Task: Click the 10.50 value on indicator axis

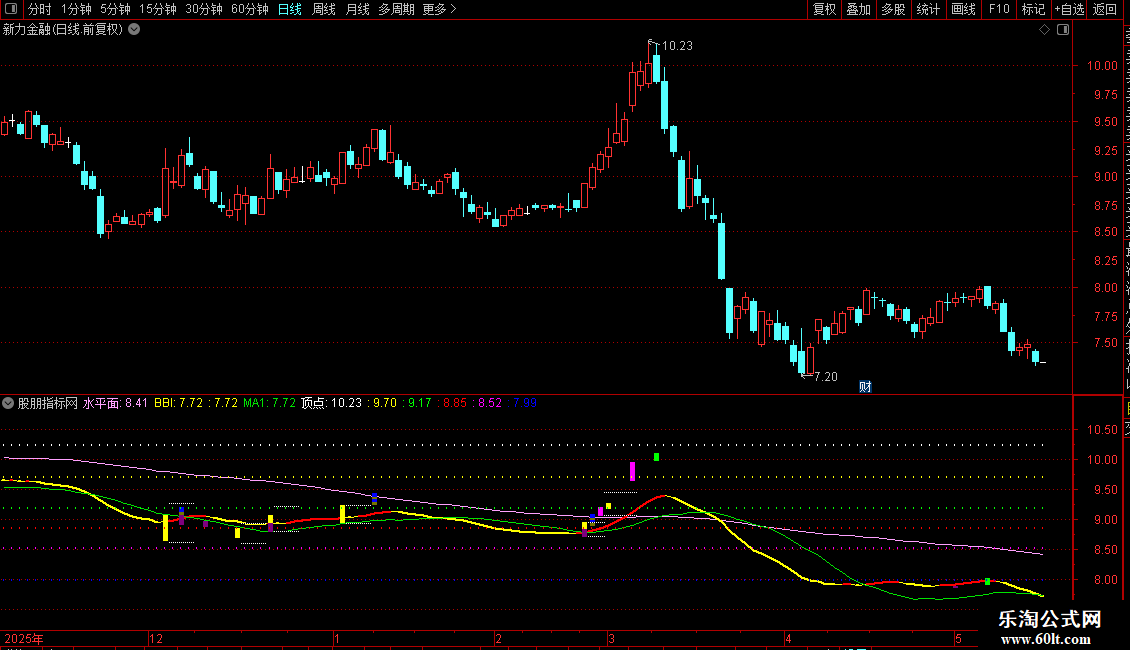Action: point(1102,430)
